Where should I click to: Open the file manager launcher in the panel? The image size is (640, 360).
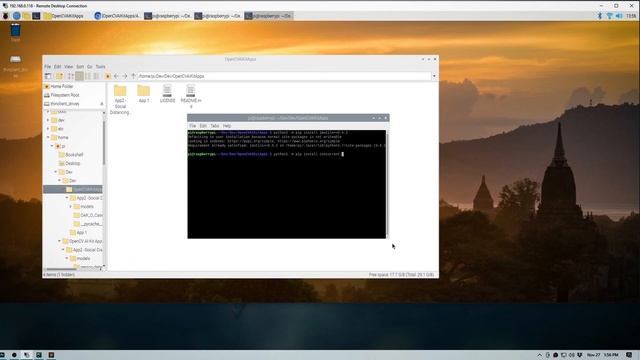pos(27,16)
